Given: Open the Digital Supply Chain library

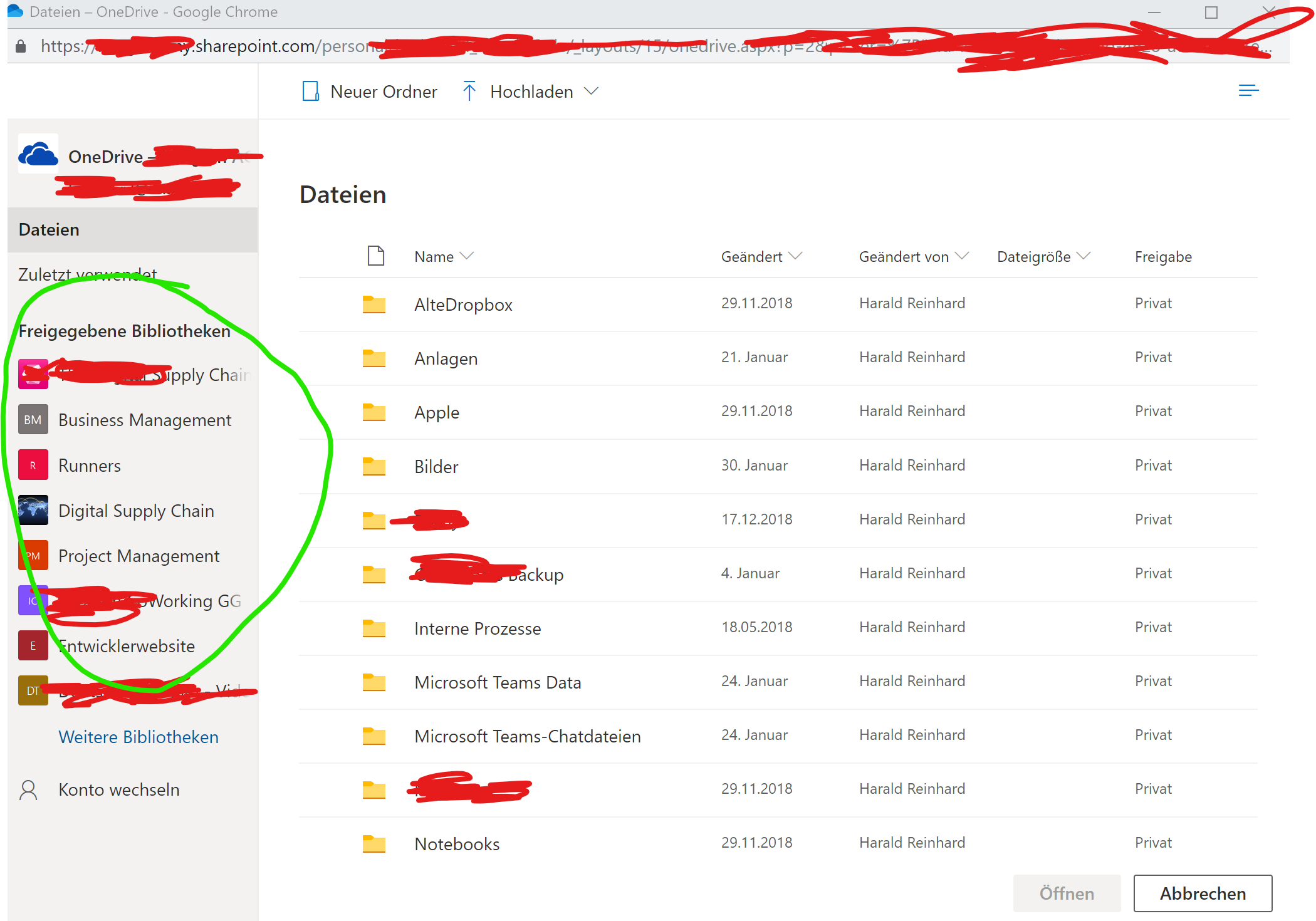Looking at the screenshot, I should [x=136, y=511].
